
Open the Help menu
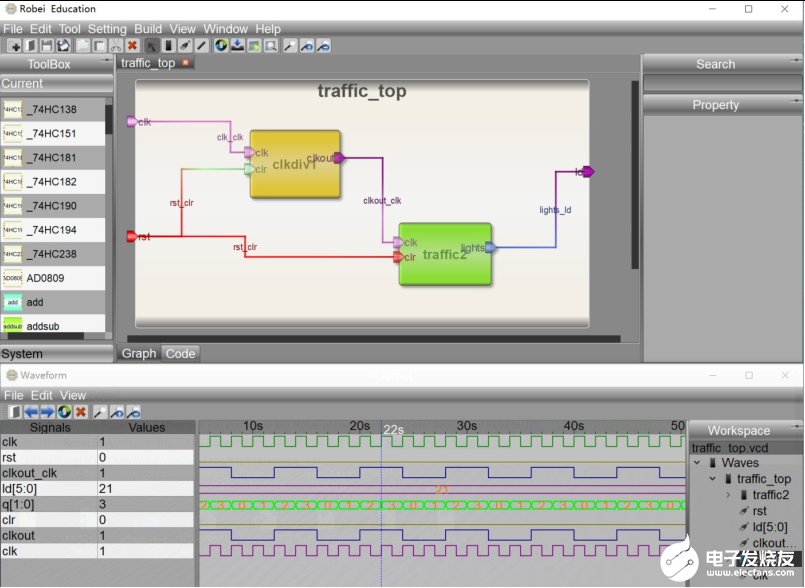coord(268,29)
